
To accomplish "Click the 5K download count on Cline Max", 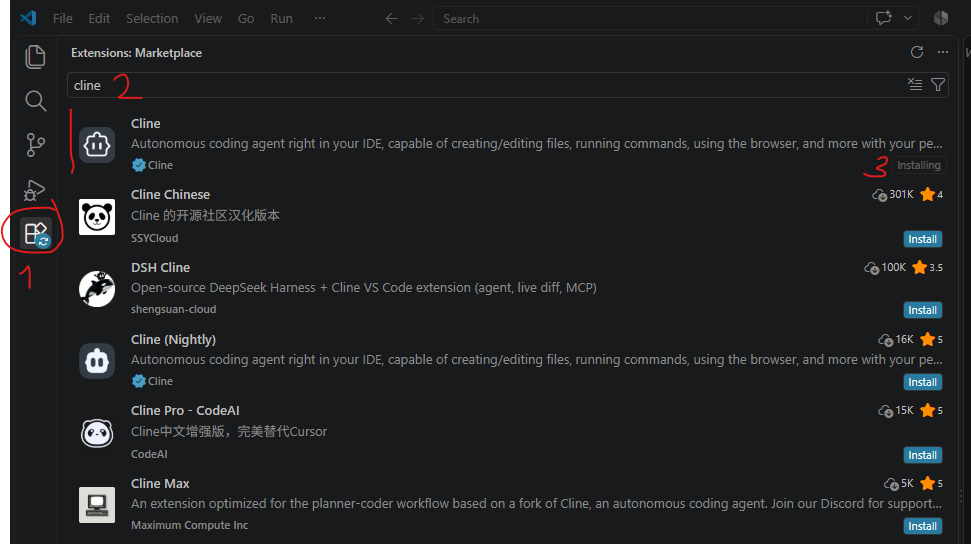I will tap(899, 483).
